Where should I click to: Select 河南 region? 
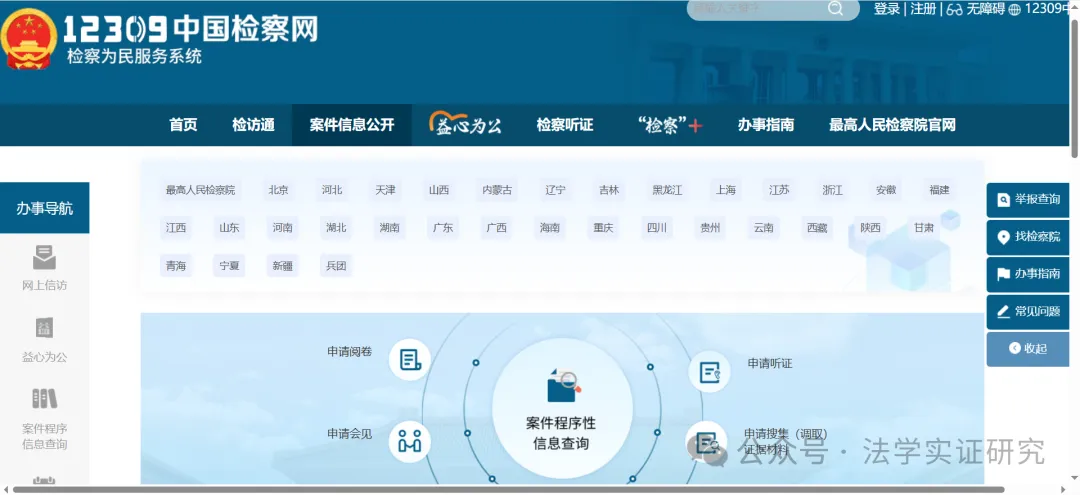[x=282, y=228]
